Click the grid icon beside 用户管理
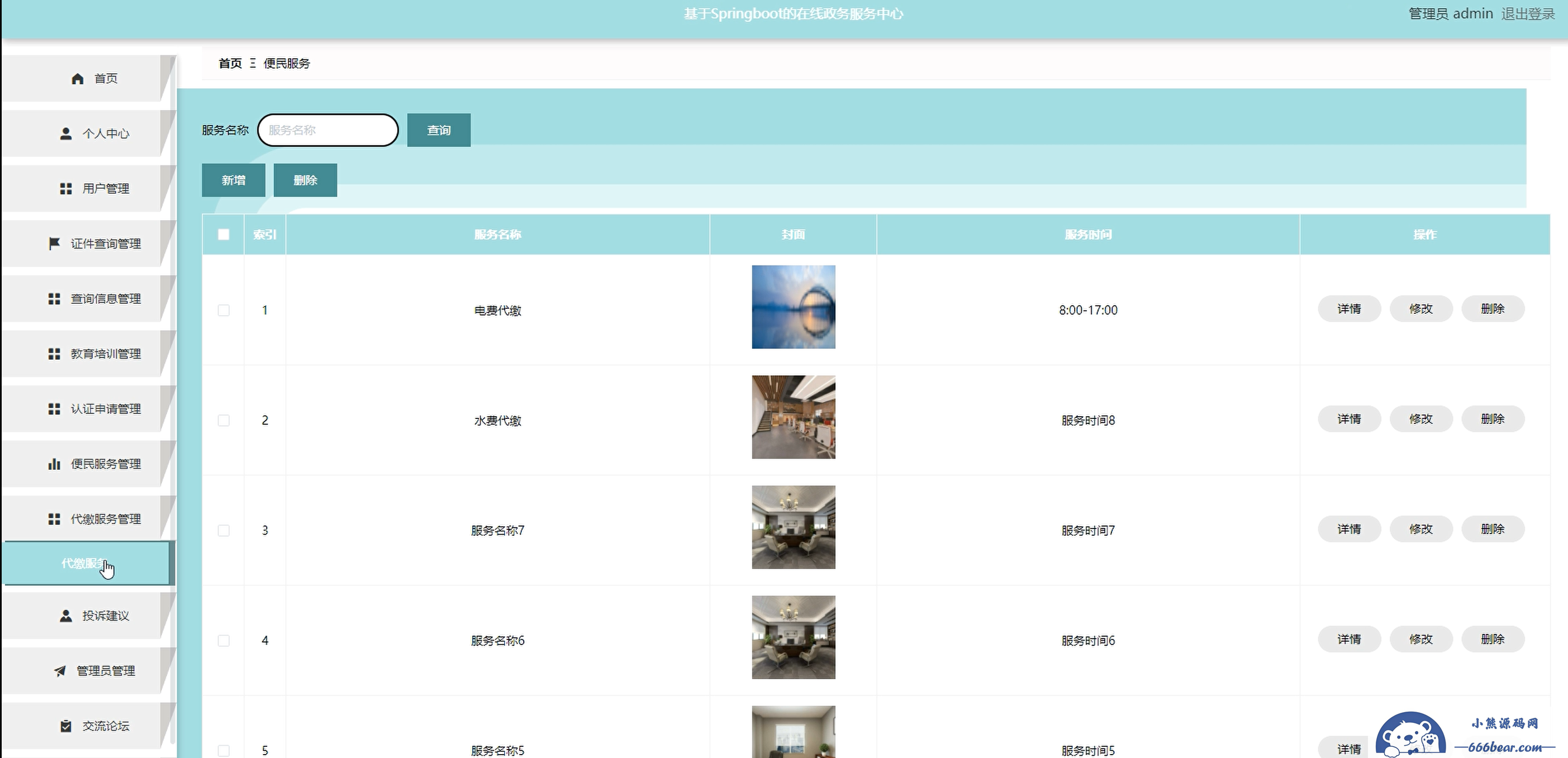Viewport: 1568px width, 758px height. 66,189
